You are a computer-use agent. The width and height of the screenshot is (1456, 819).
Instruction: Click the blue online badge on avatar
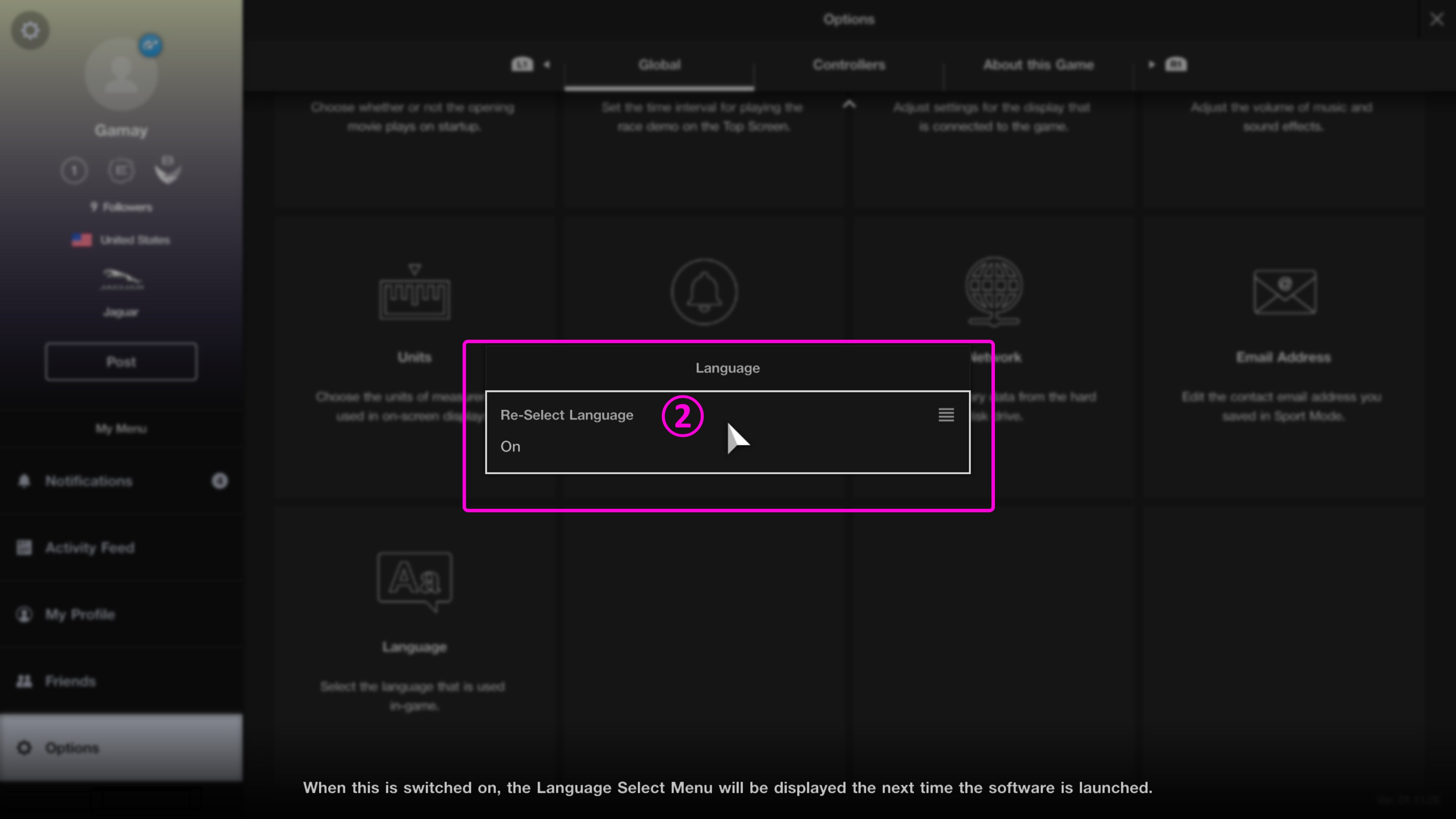[151, 45]
